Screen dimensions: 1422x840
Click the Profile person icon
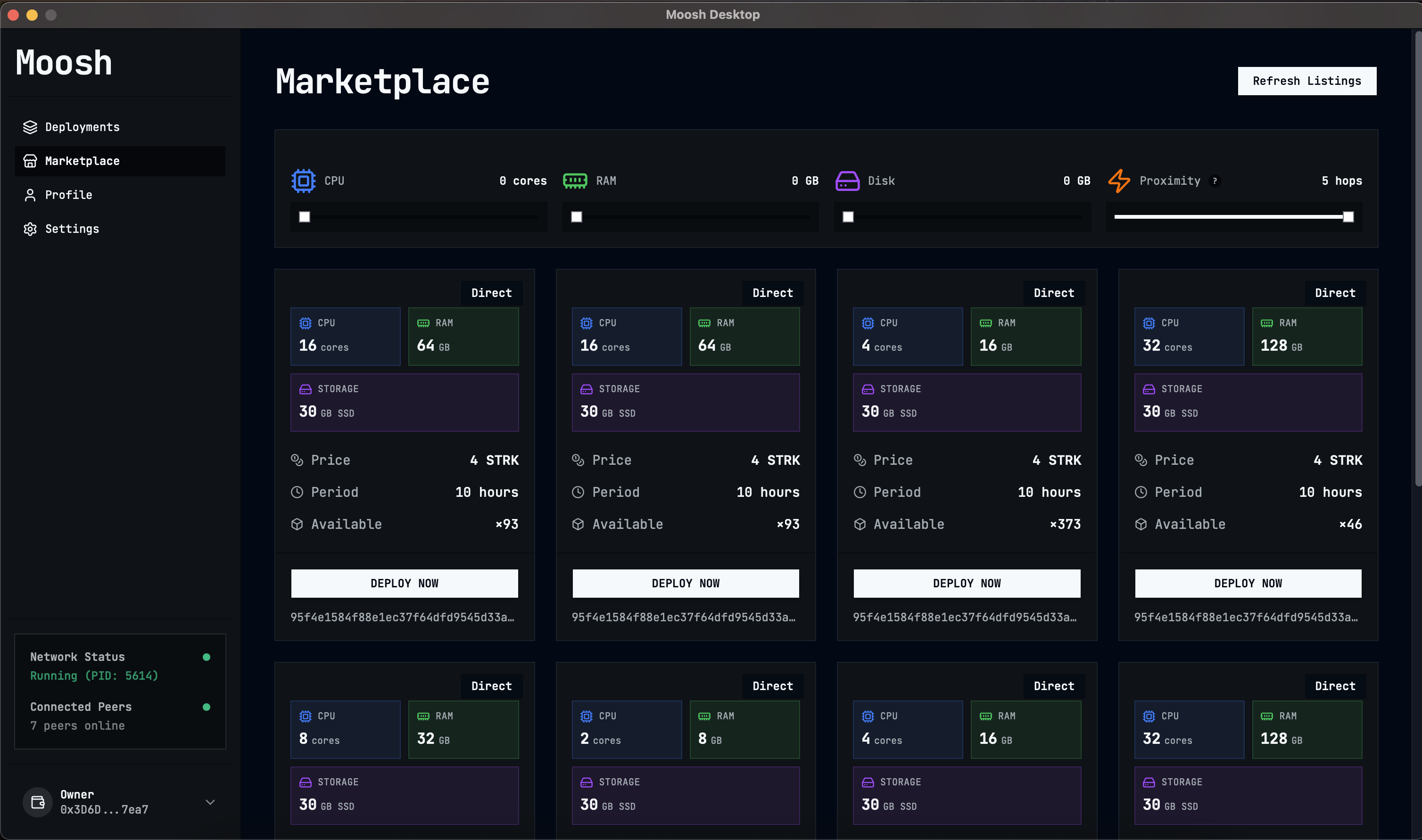[x=30, y=195]
